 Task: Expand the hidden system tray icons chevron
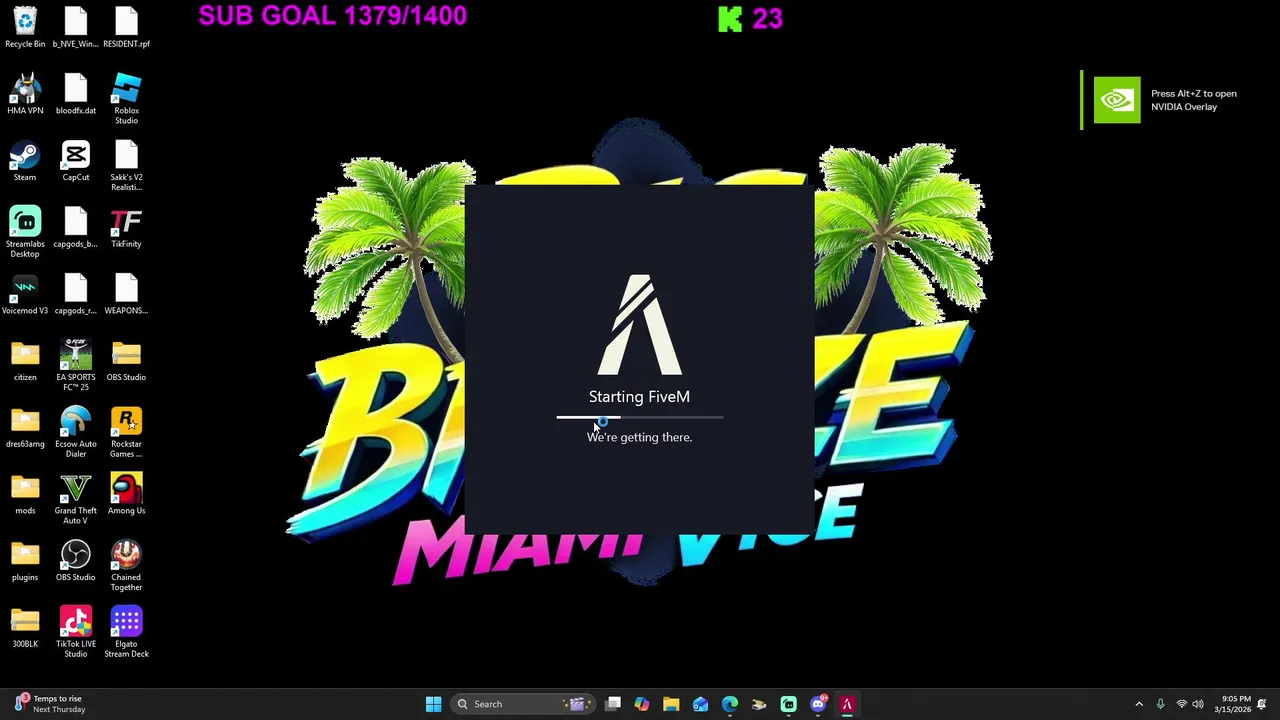point(1138,704)
